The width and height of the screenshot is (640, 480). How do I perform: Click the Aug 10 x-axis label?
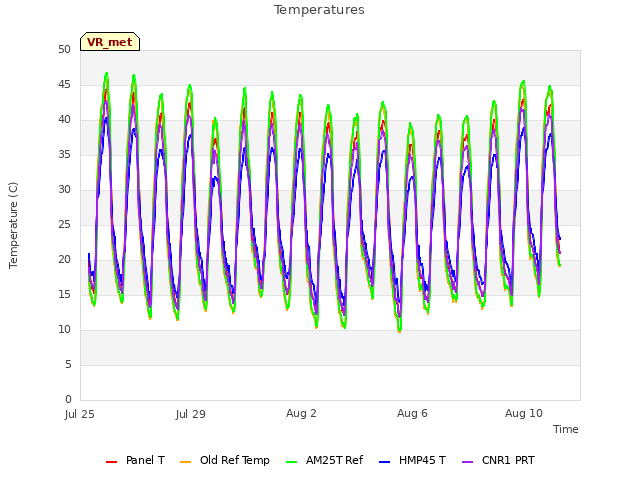(524, 413)
